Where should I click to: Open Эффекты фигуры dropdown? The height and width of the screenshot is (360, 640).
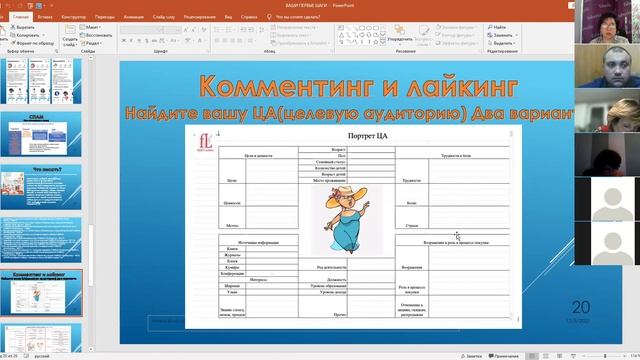click(x=456, y=43)
